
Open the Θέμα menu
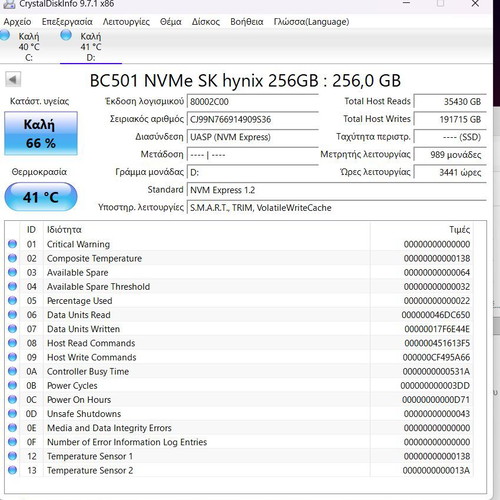click(x=171, y=22)
